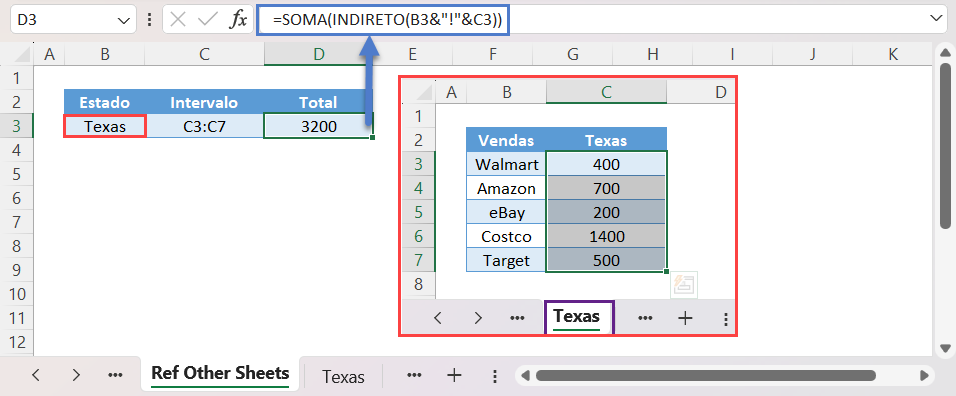This screenshot has height=396, width=956.
Task: Click the 1400 value in the inset picture
Action: pyautogui.click(x=606, y=236)
